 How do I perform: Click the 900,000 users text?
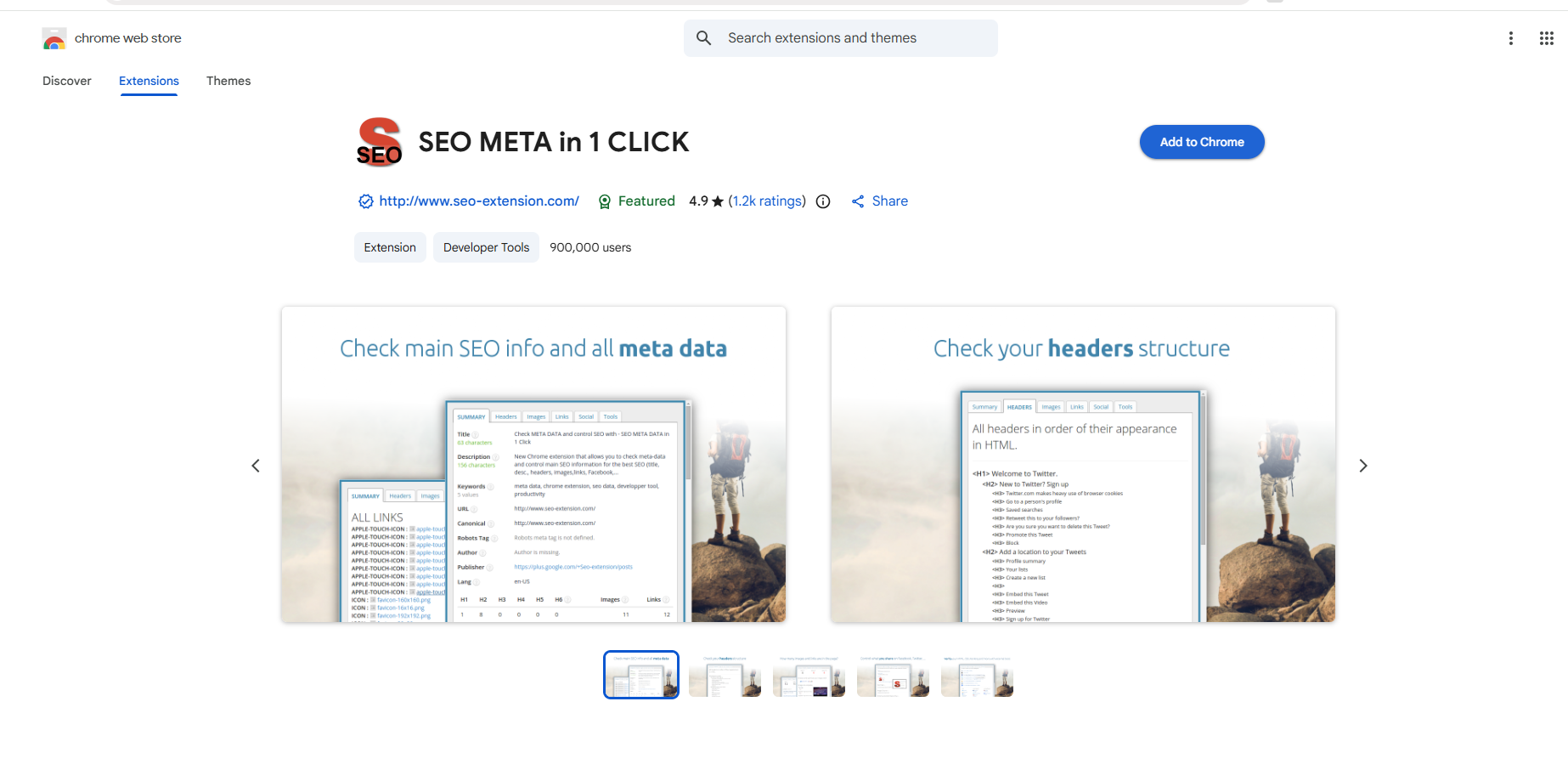coord(590,247)
